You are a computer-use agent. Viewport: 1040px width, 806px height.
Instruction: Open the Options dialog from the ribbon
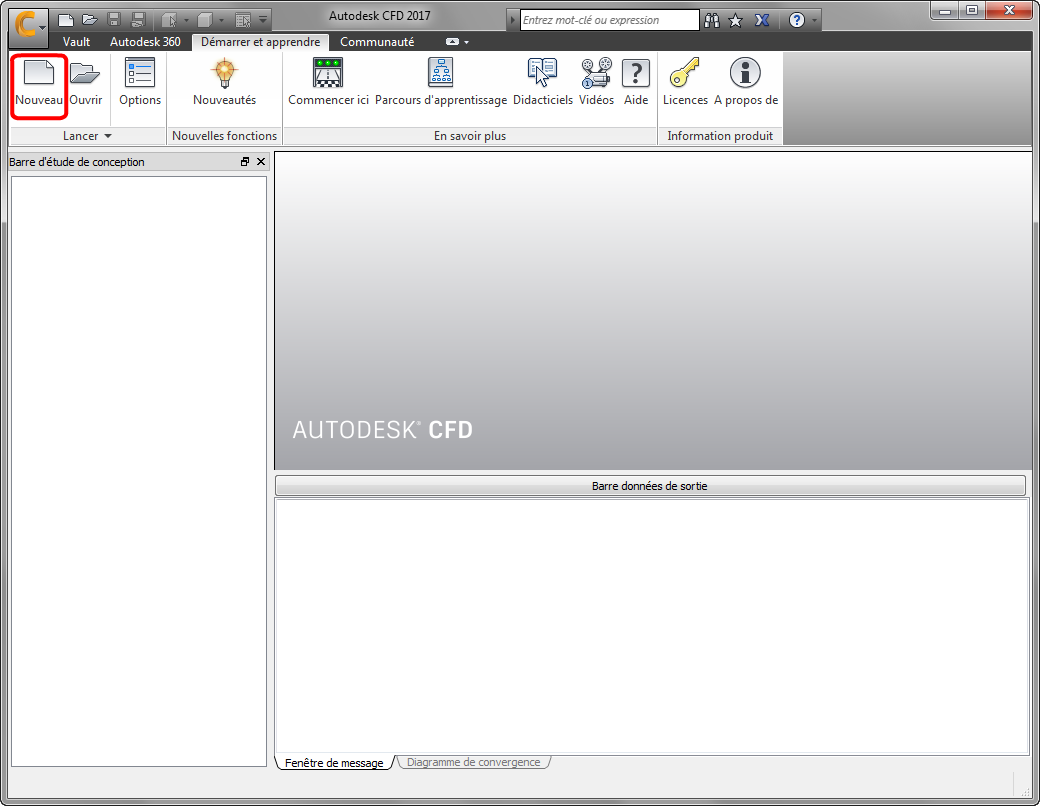pos(140,82)
